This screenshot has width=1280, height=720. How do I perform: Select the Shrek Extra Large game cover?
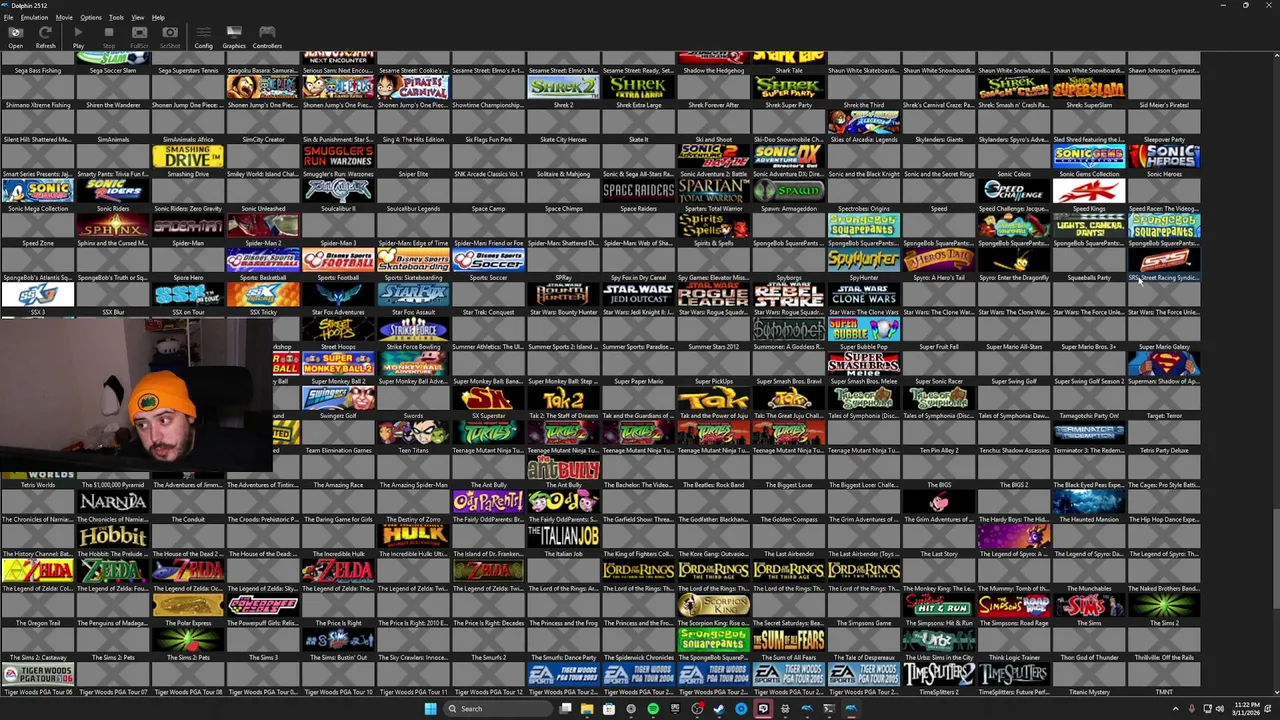point(638,87)
